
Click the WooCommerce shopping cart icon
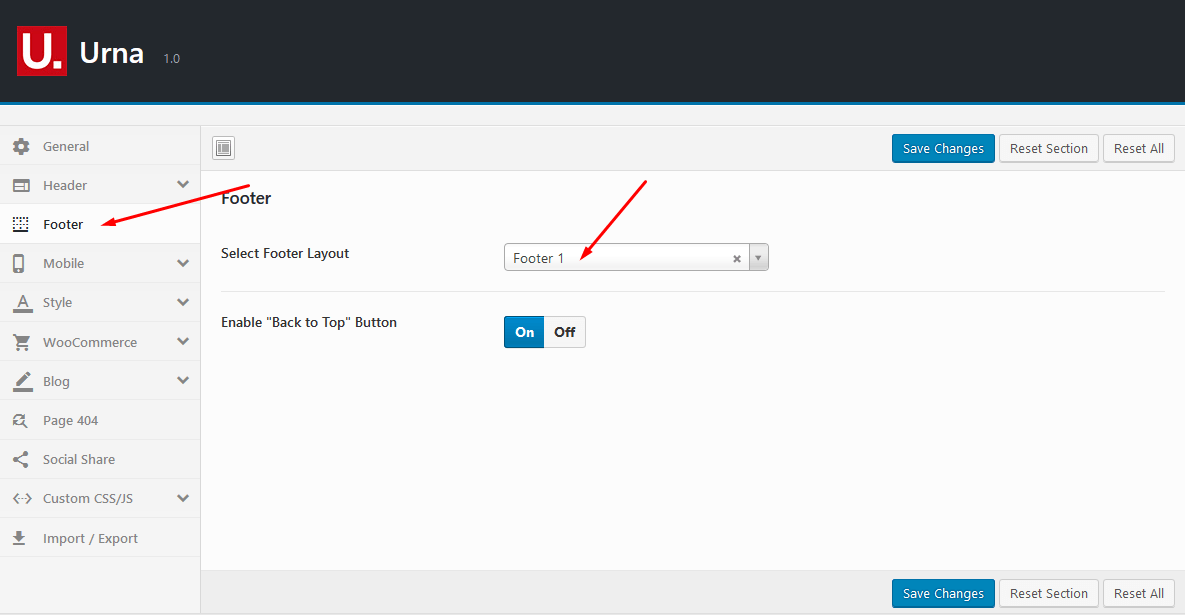coord(22,342)
